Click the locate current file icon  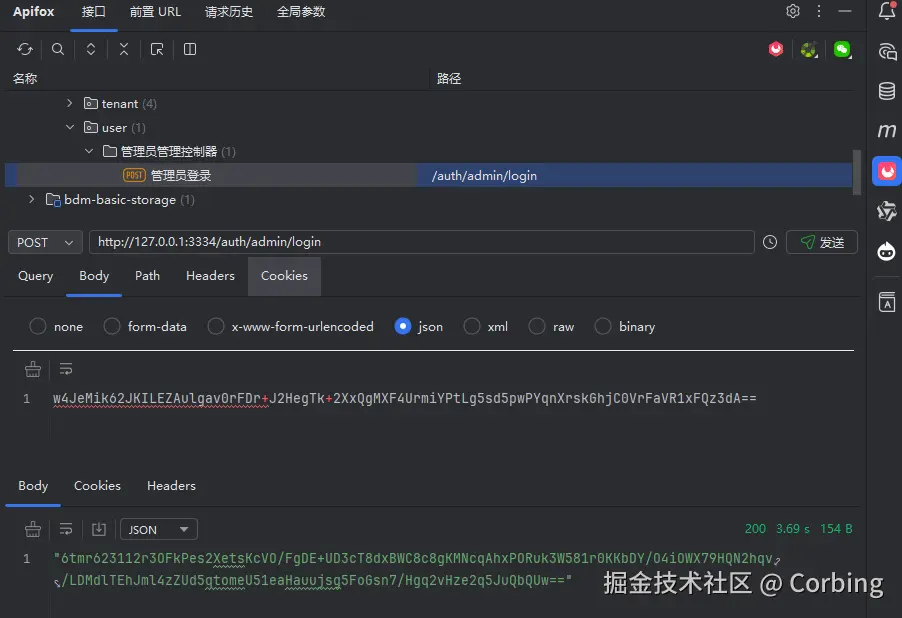tap(156, 49)
